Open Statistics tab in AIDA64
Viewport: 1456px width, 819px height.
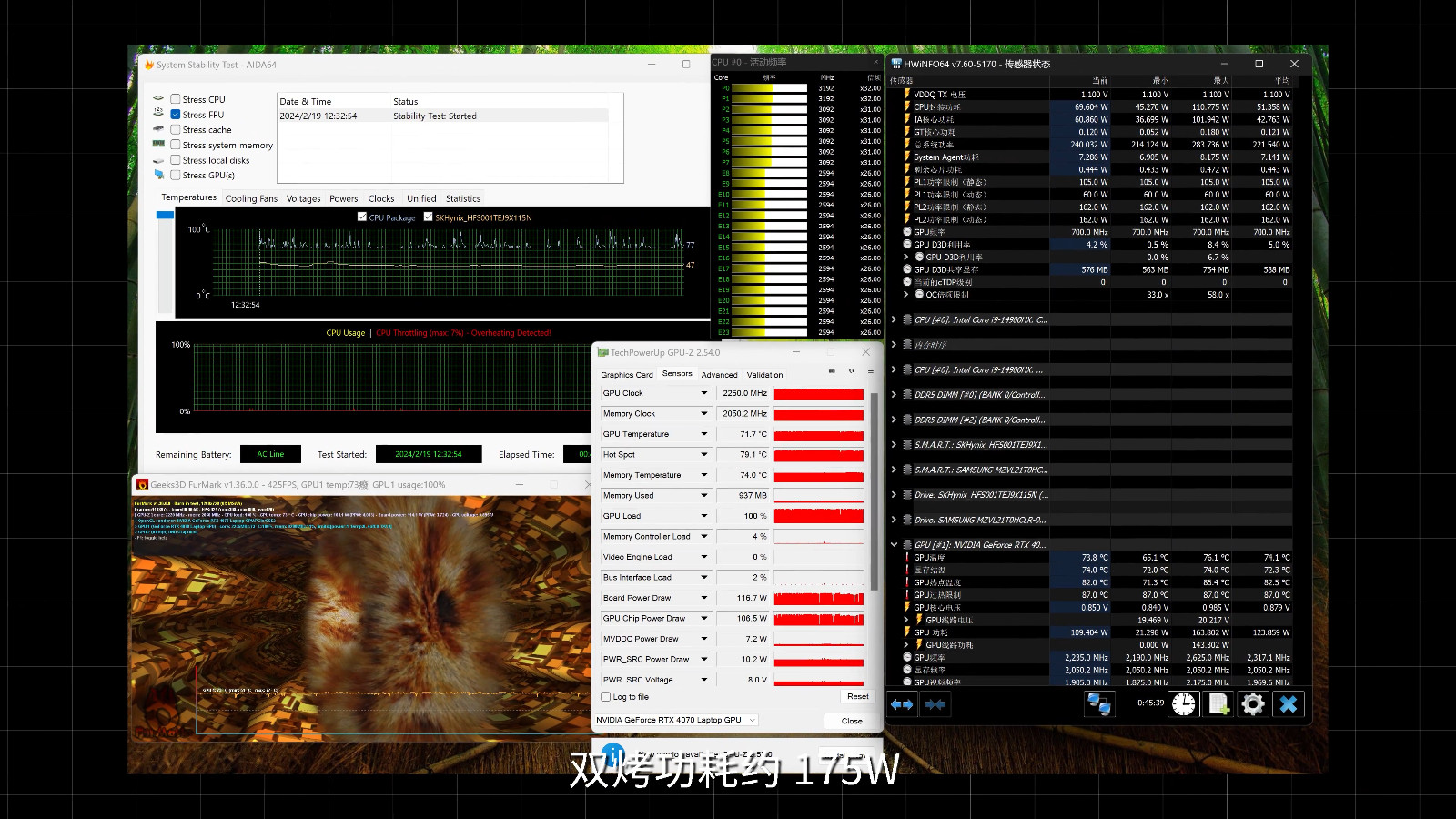click(x=463, y=198)
